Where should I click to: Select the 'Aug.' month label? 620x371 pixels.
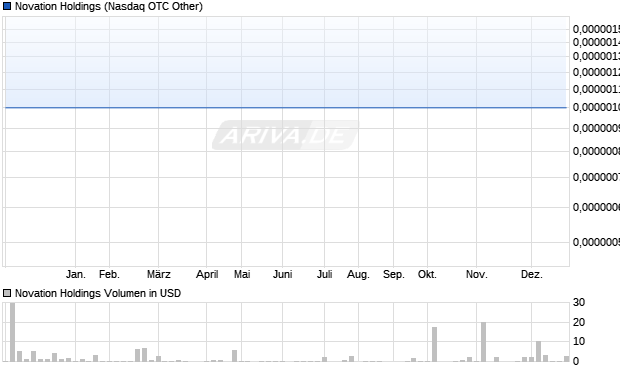click(358, 274)
